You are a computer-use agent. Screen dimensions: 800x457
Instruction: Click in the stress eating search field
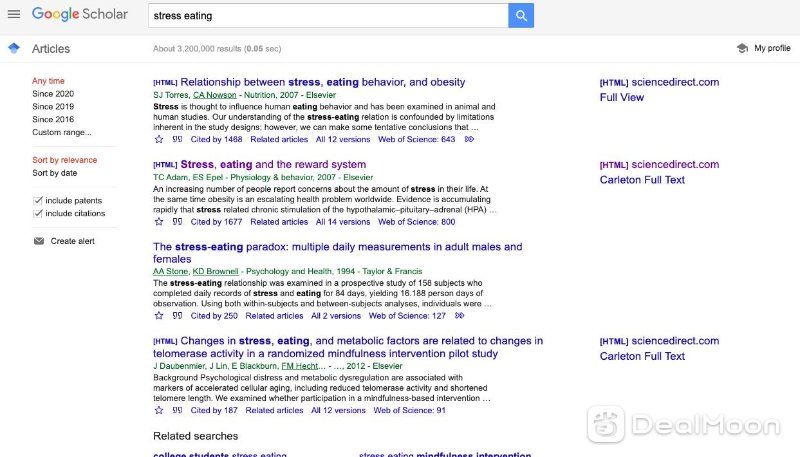(328, 15)
